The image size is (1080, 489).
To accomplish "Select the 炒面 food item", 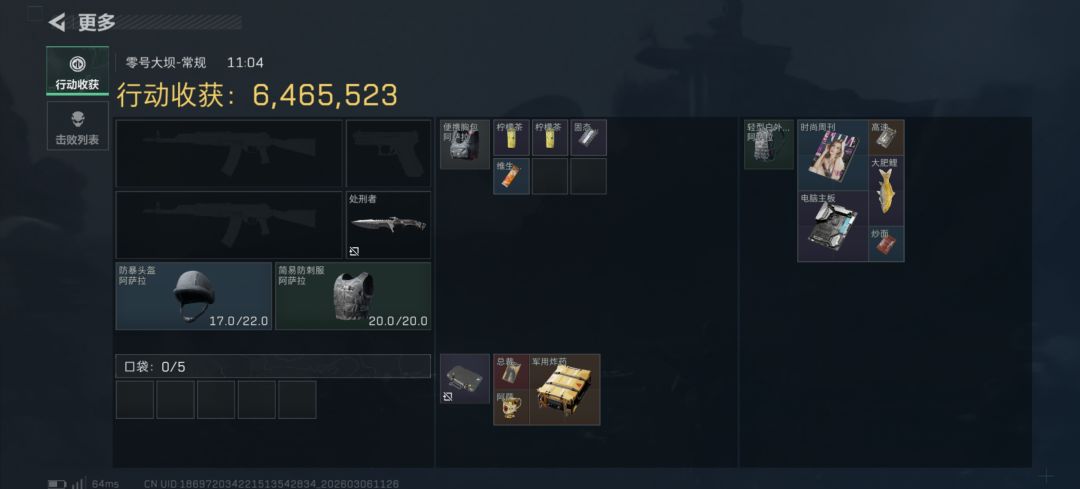I will tap(886, 244).
